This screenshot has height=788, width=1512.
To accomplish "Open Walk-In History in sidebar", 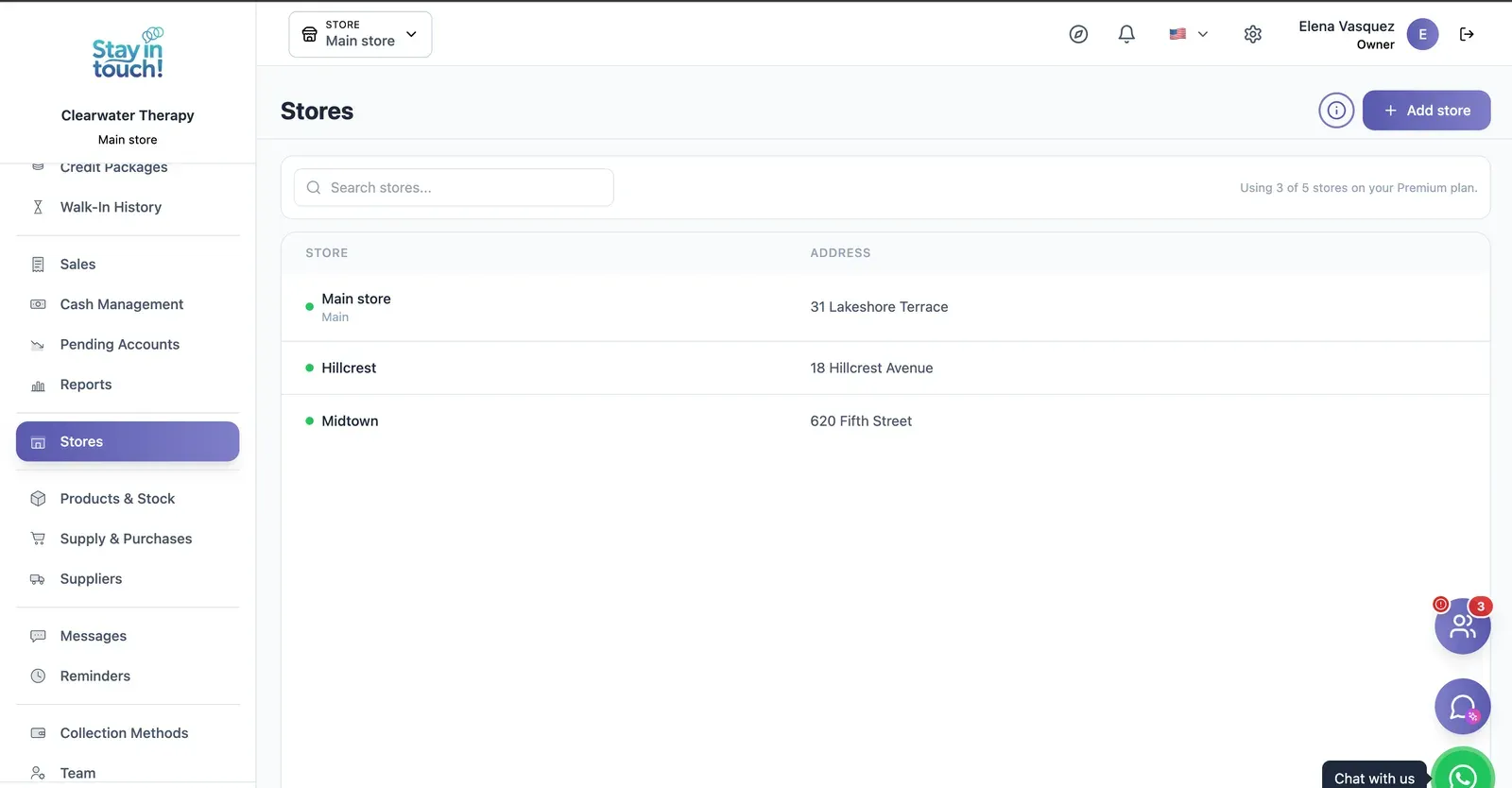I will click(128, 207).
